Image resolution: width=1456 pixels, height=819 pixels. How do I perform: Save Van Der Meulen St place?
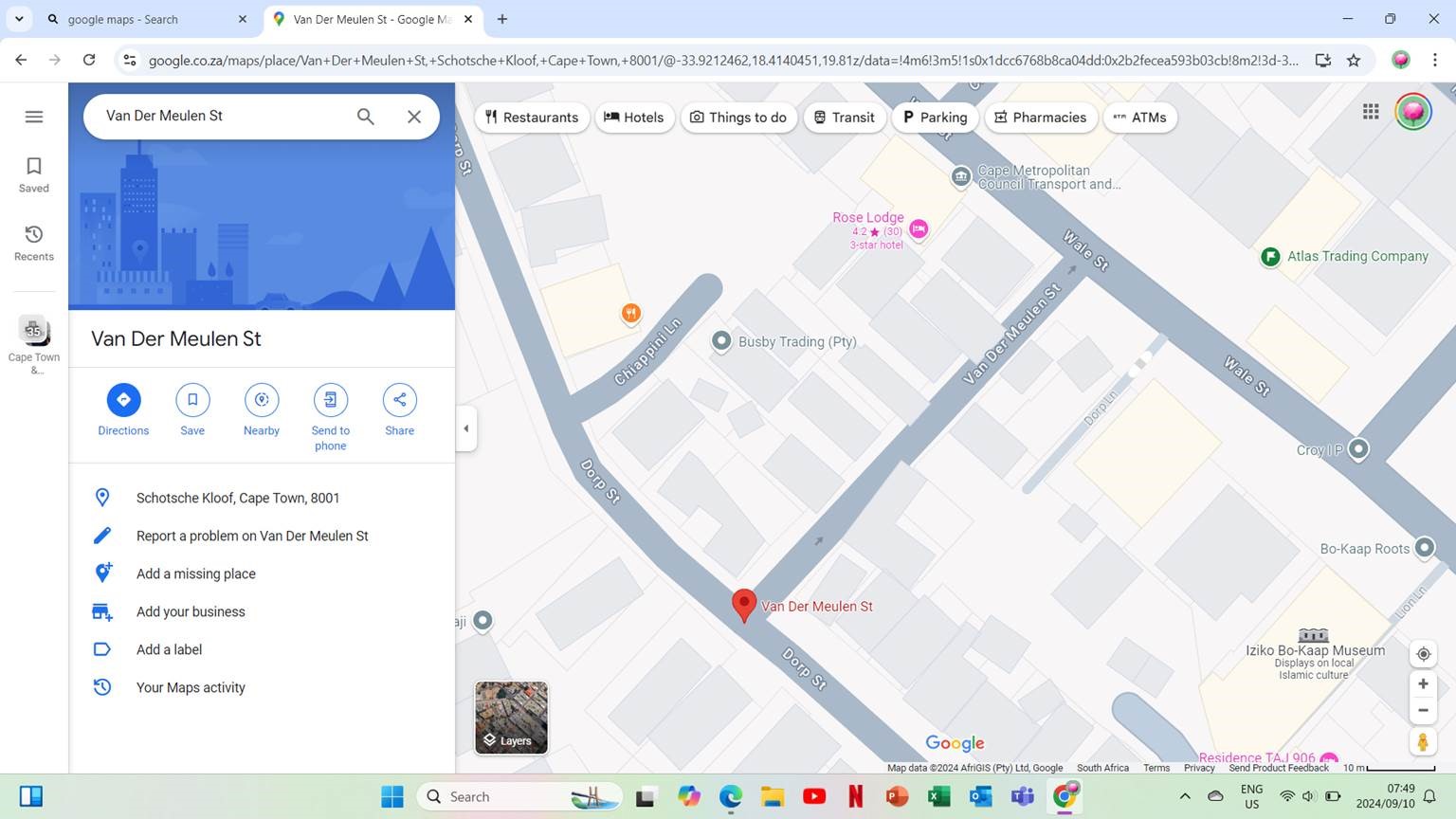[x=192, y=409]
